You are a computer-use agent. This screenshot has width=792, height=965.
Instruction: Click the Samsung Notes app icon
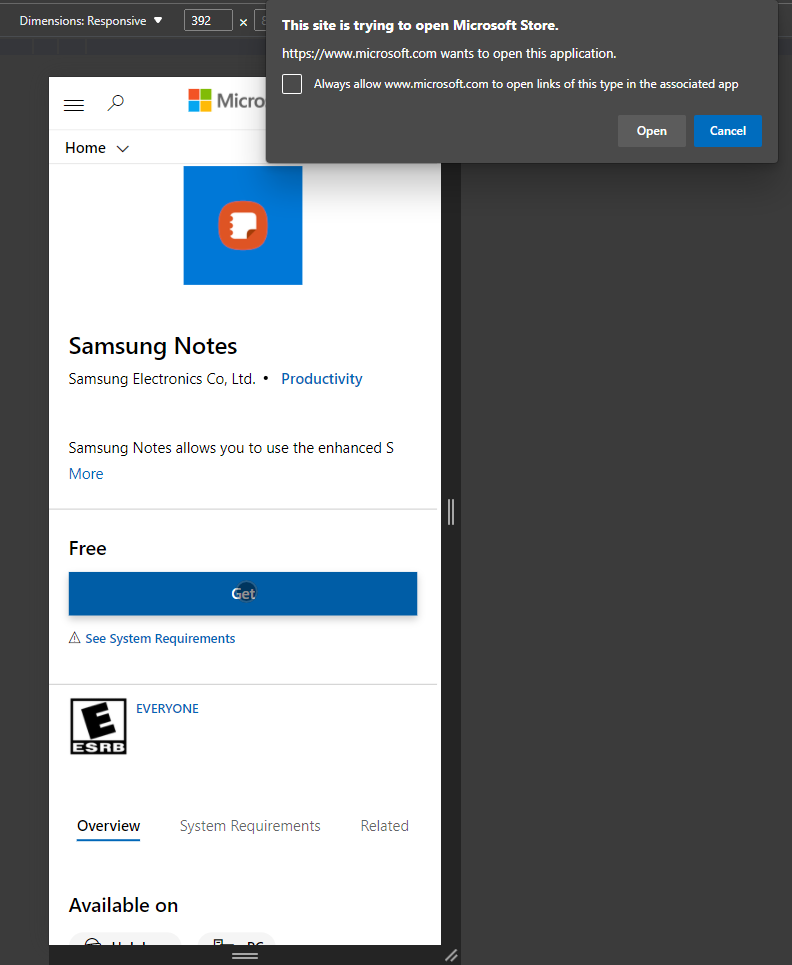click(243, 225)
